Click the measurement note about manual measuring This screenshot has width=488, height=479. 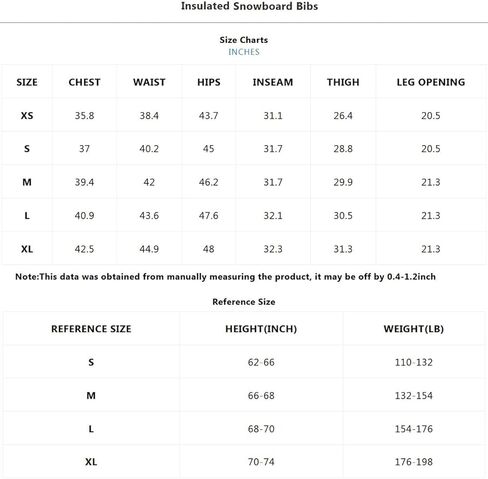225,277
